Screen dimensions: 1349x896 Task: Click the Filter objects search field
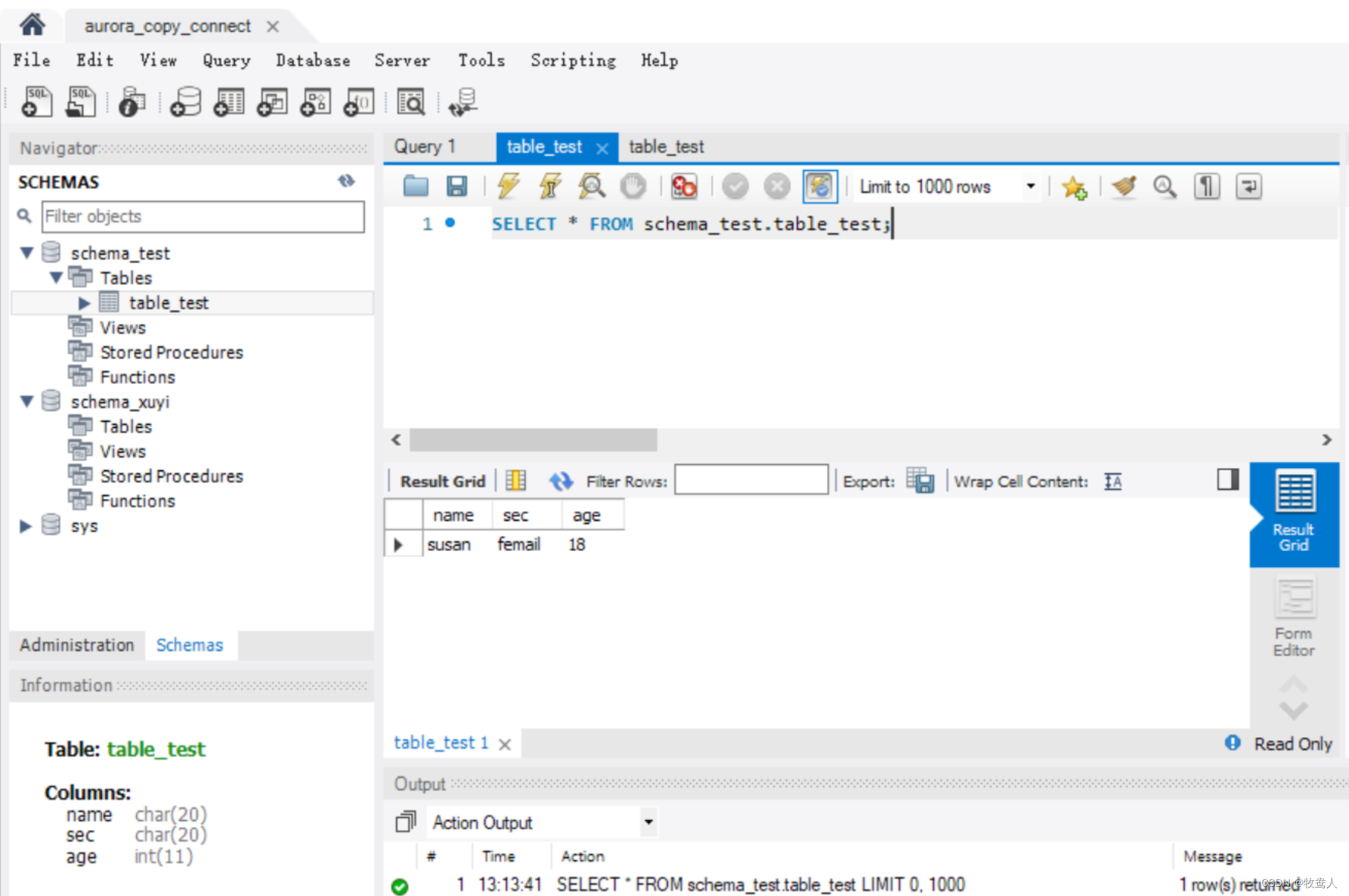tap(203, 217)
